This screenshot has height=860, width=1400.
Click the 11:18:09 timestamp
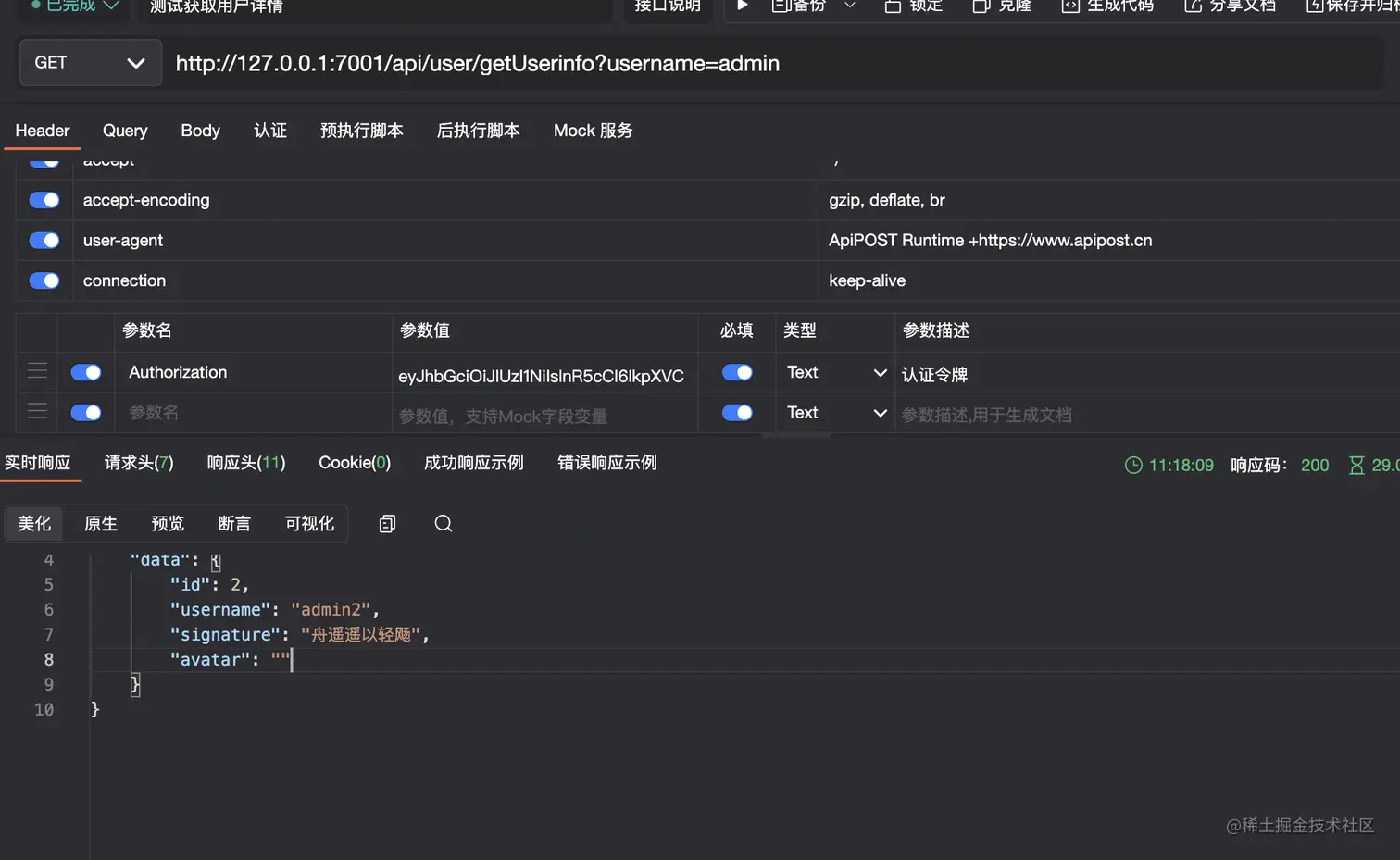tap(1181, 466)
